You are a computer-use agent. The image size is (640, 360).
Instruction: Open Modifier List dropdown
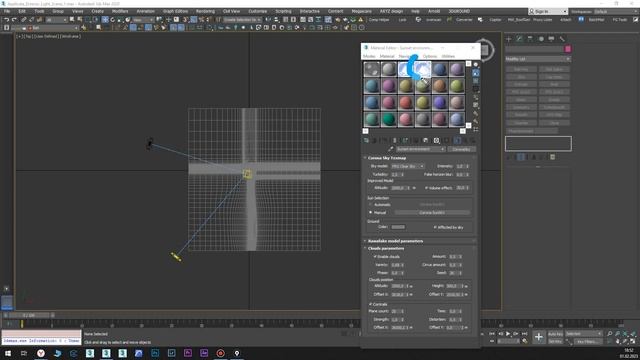[538, 59]
